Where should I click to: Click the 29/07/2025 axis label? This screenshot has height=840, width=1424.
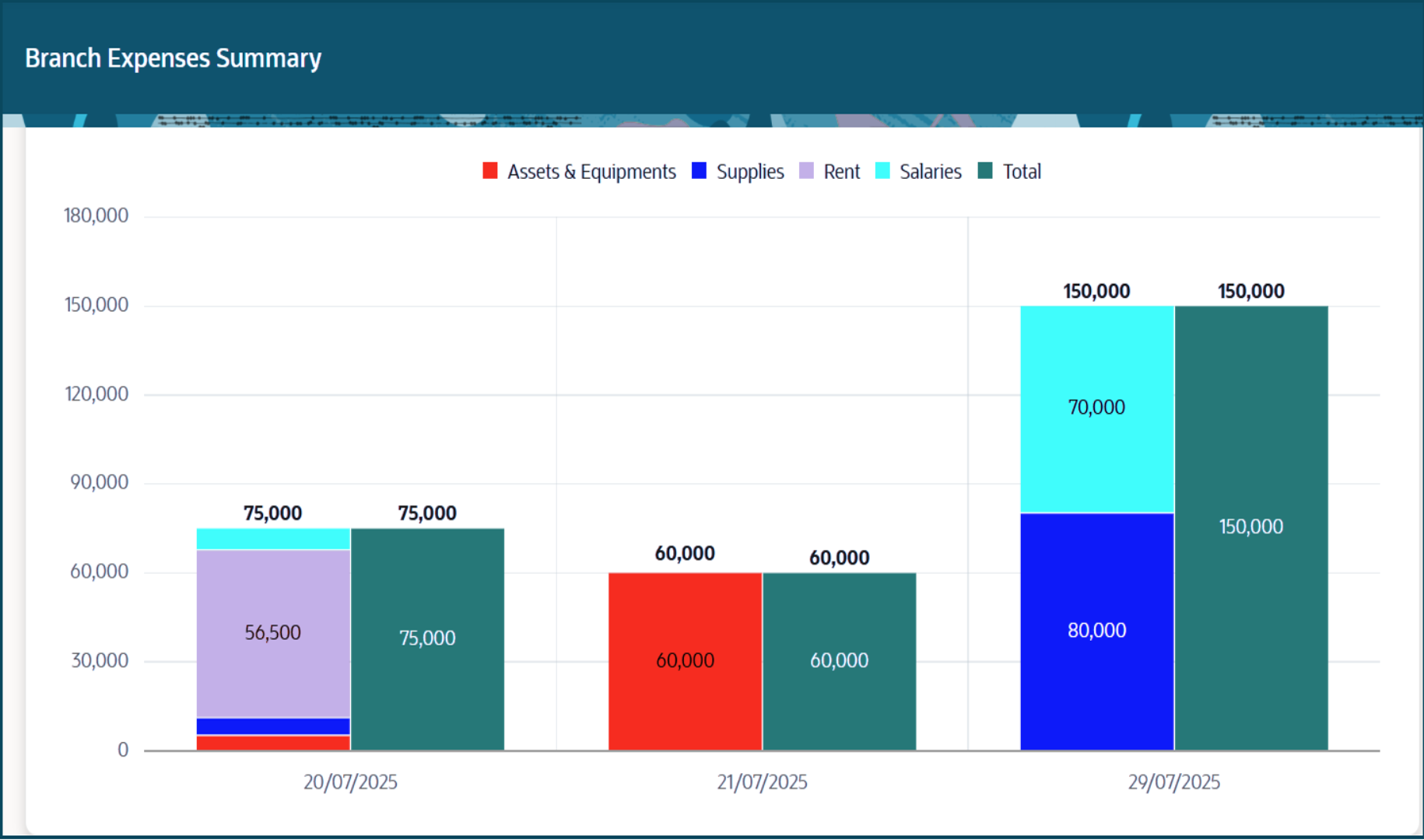pos(1173,782)
